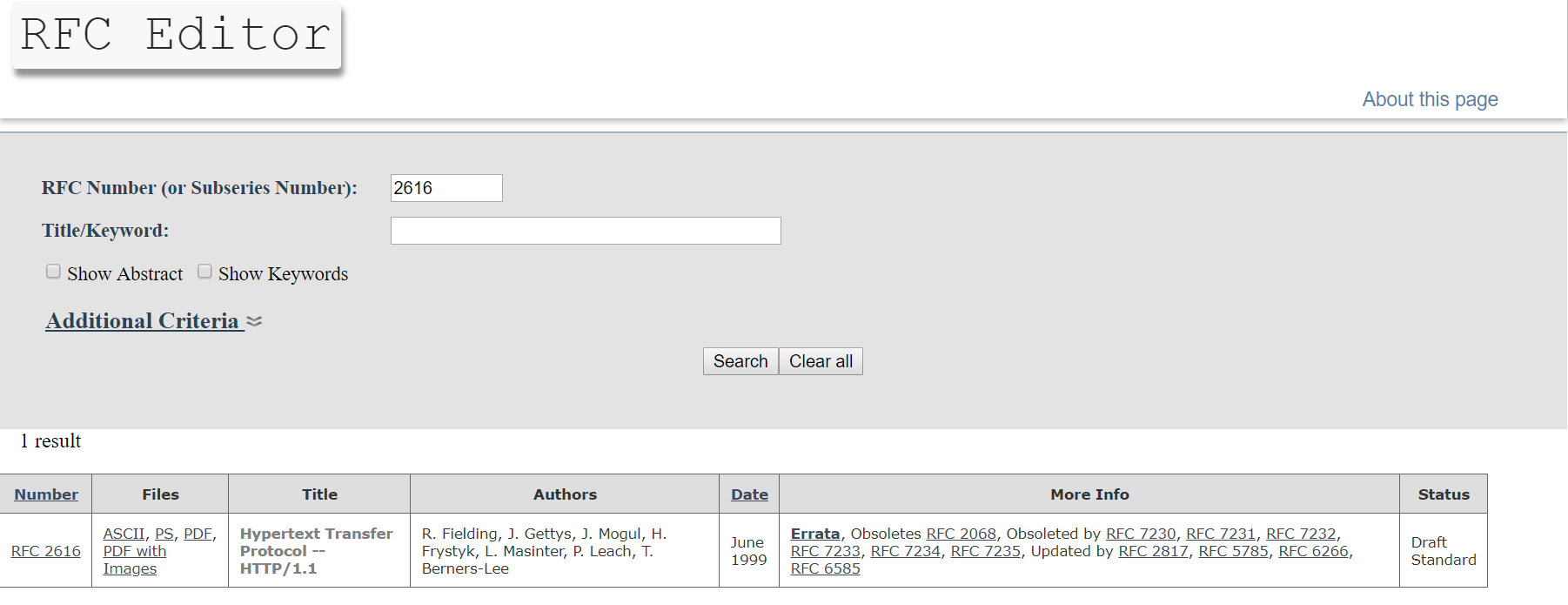Sort results by Number column header
This screenshot has height=605, width=1568.
click(x=46, y=494)
